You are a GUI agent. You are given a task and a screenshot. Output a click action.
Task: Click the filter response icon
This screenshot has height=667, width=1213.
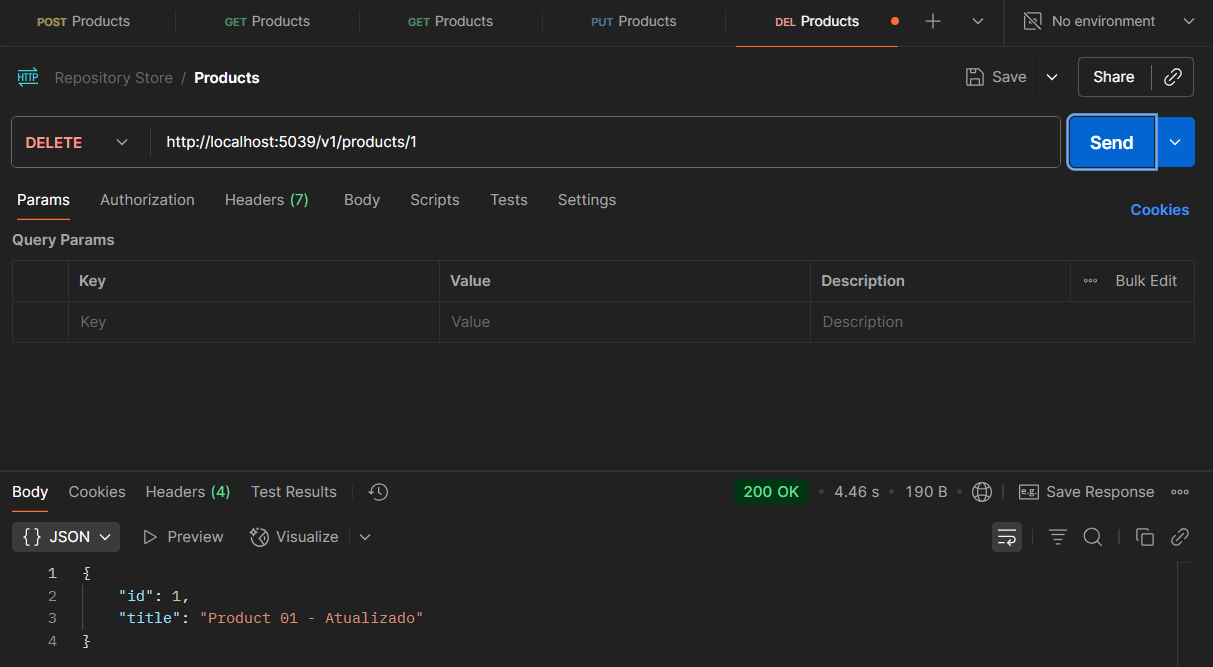point(1057,537)
